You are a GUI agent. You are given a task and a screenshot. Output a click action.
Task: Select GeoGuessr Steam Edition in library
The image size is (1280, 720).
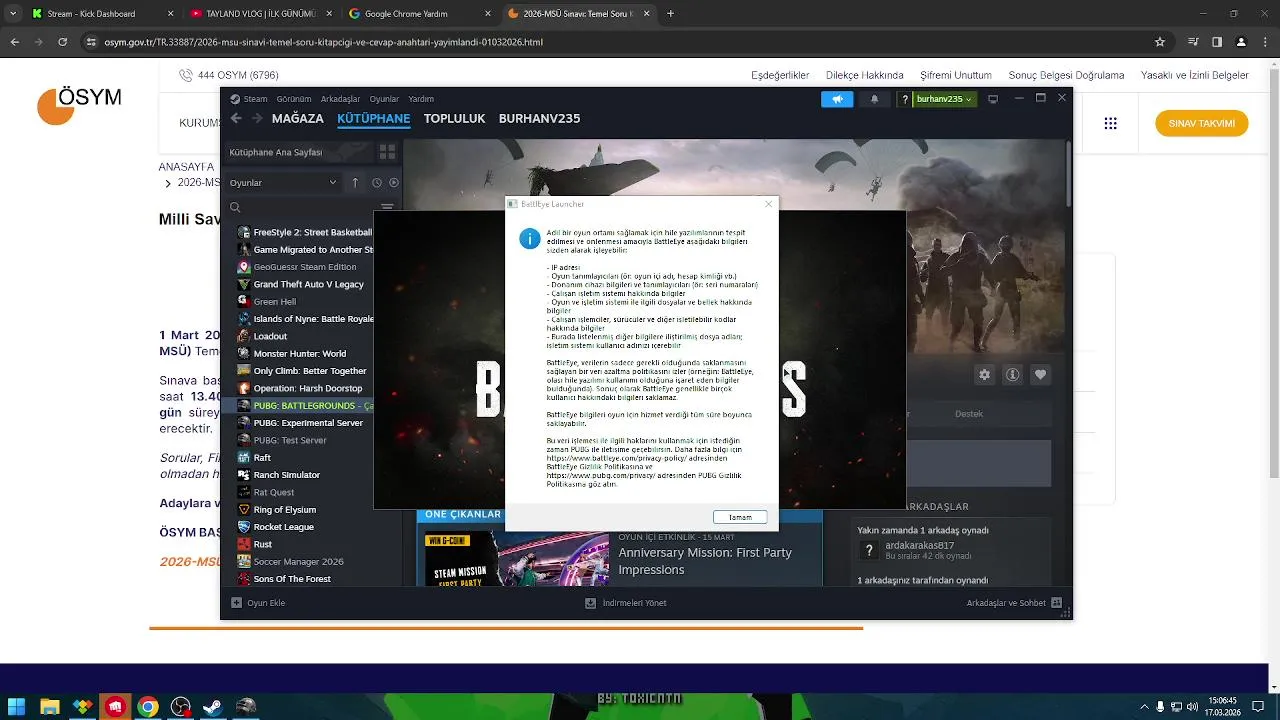pos(305,267)
